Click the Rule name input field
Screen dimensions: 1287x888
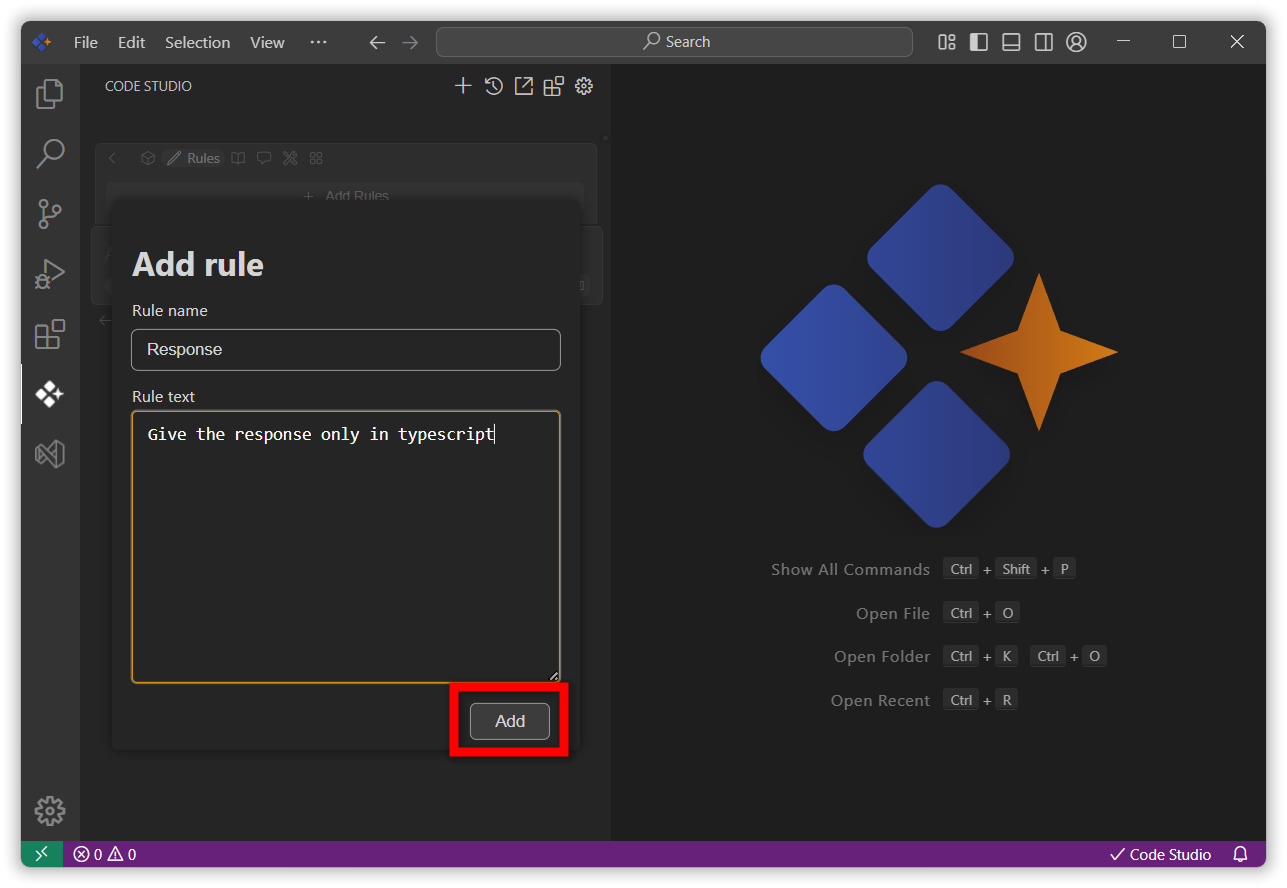coord(346,350)
